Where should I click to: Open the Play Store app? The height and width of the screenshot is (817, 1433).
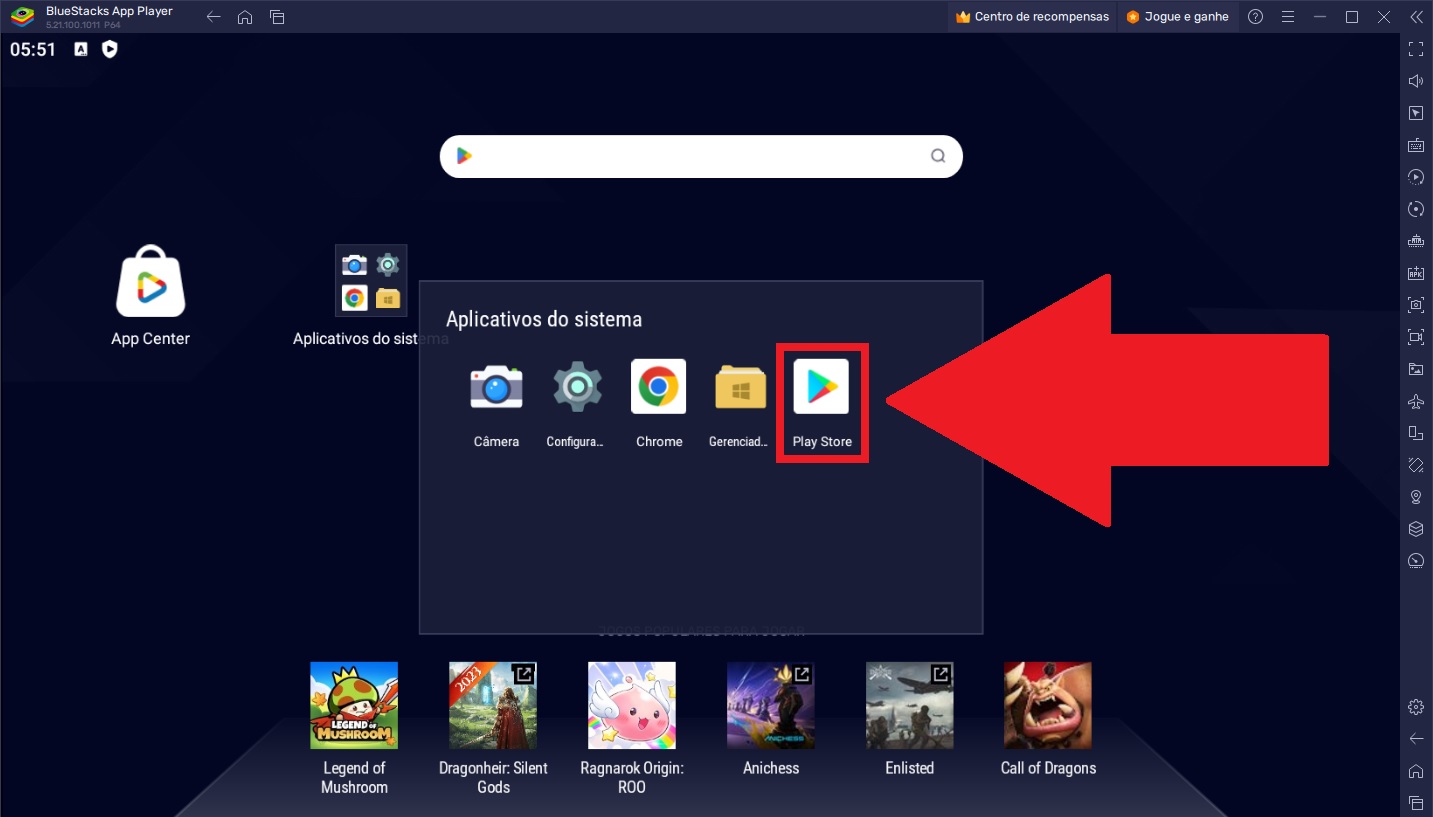click(x=821, y=387)
